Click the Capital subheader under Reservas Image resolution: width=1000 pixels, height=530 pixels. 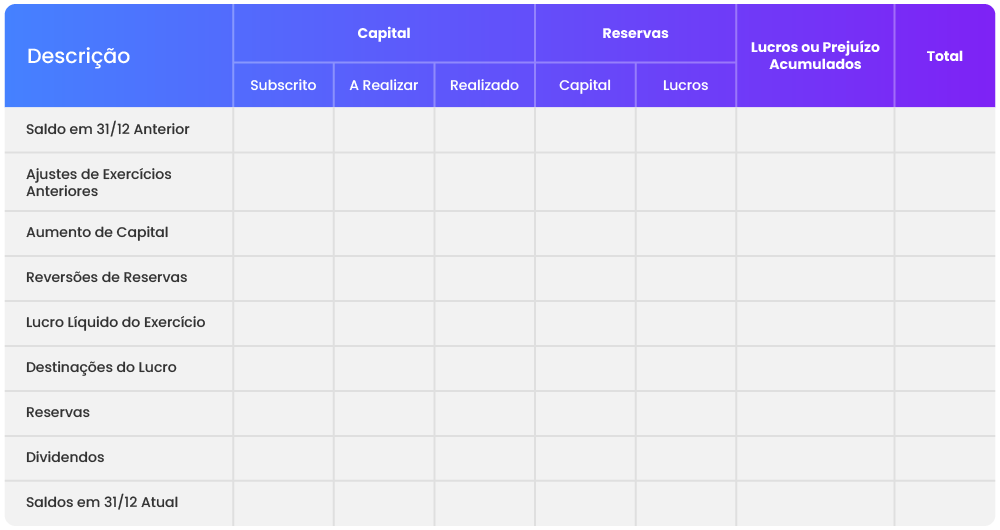[x=585, y=85]
